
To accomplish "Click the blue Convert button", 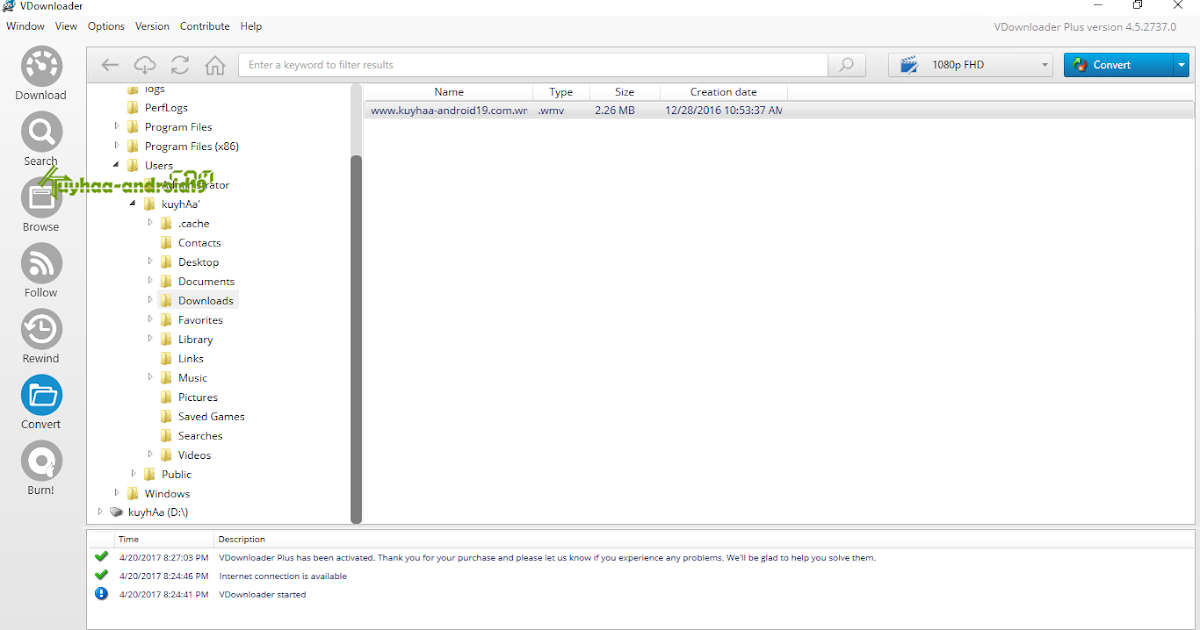I will [1119, 65].
